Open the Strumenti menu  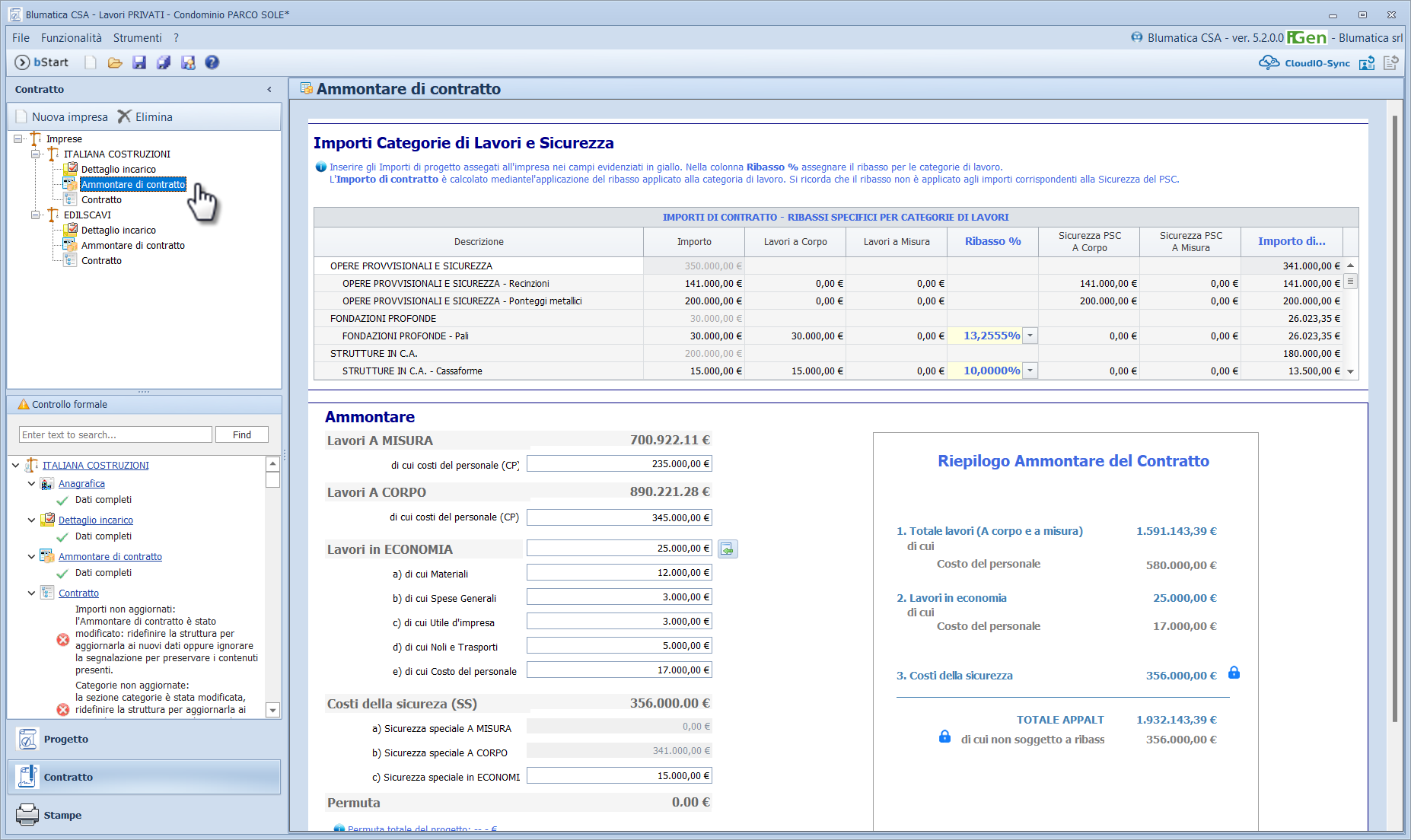coord(137,38)
